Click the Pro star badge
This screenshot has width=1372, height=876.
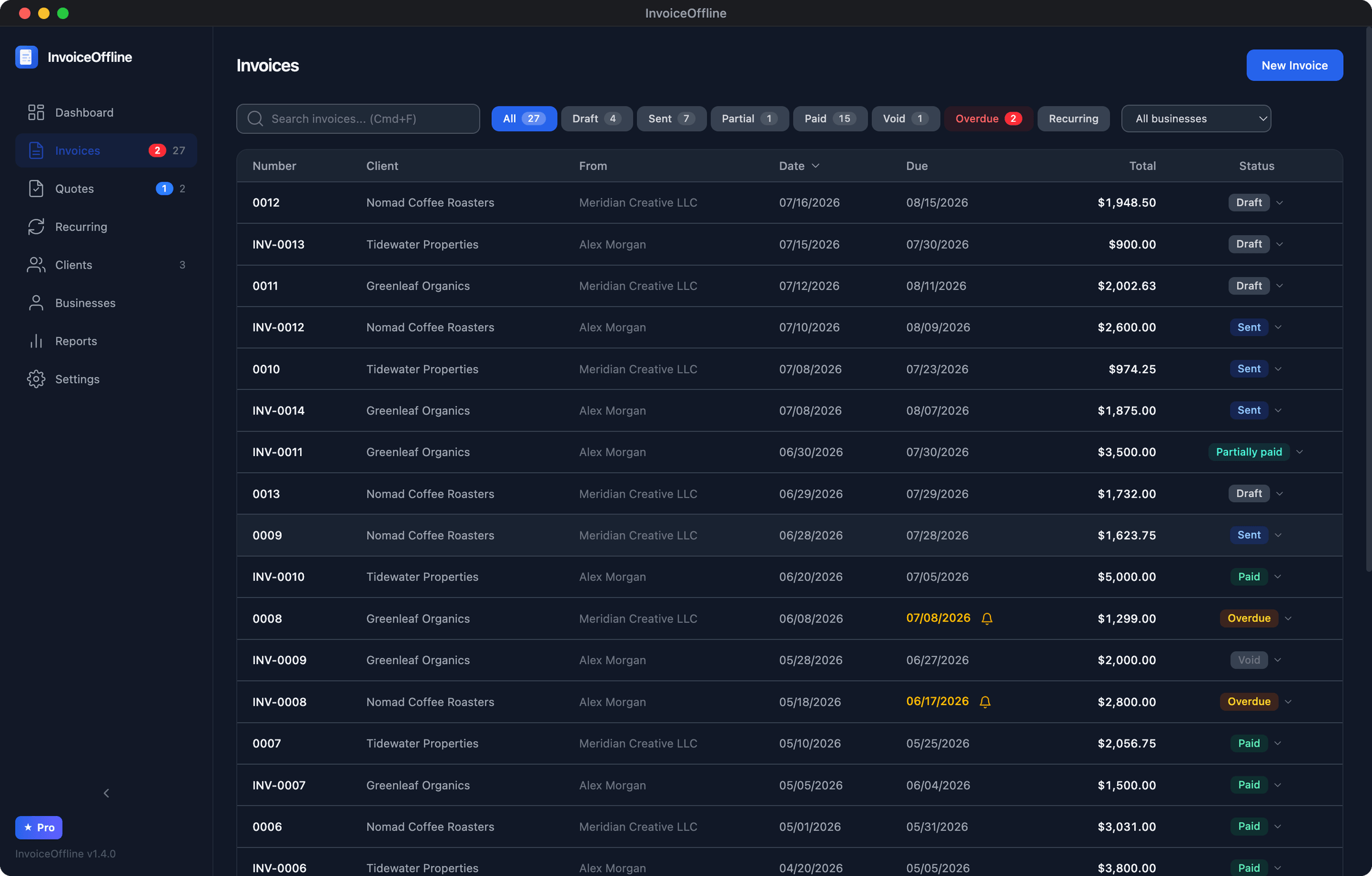(x=39, y=828)
